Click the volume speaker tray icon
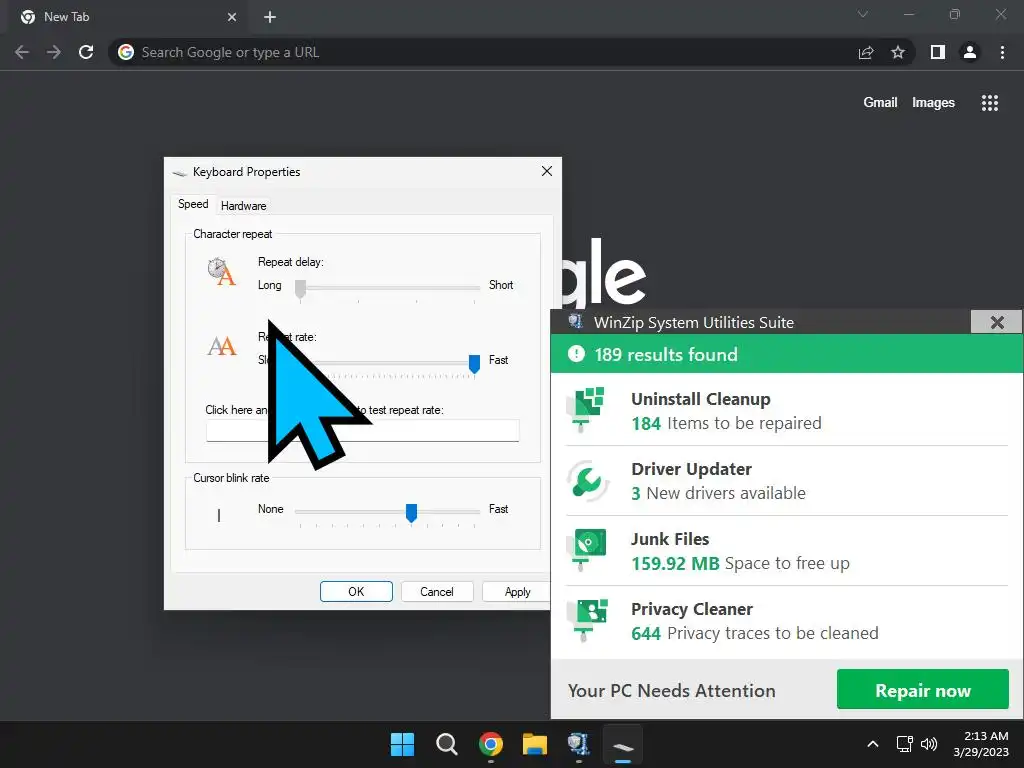This screenshot has height=768, width=1024. point(929,744)
